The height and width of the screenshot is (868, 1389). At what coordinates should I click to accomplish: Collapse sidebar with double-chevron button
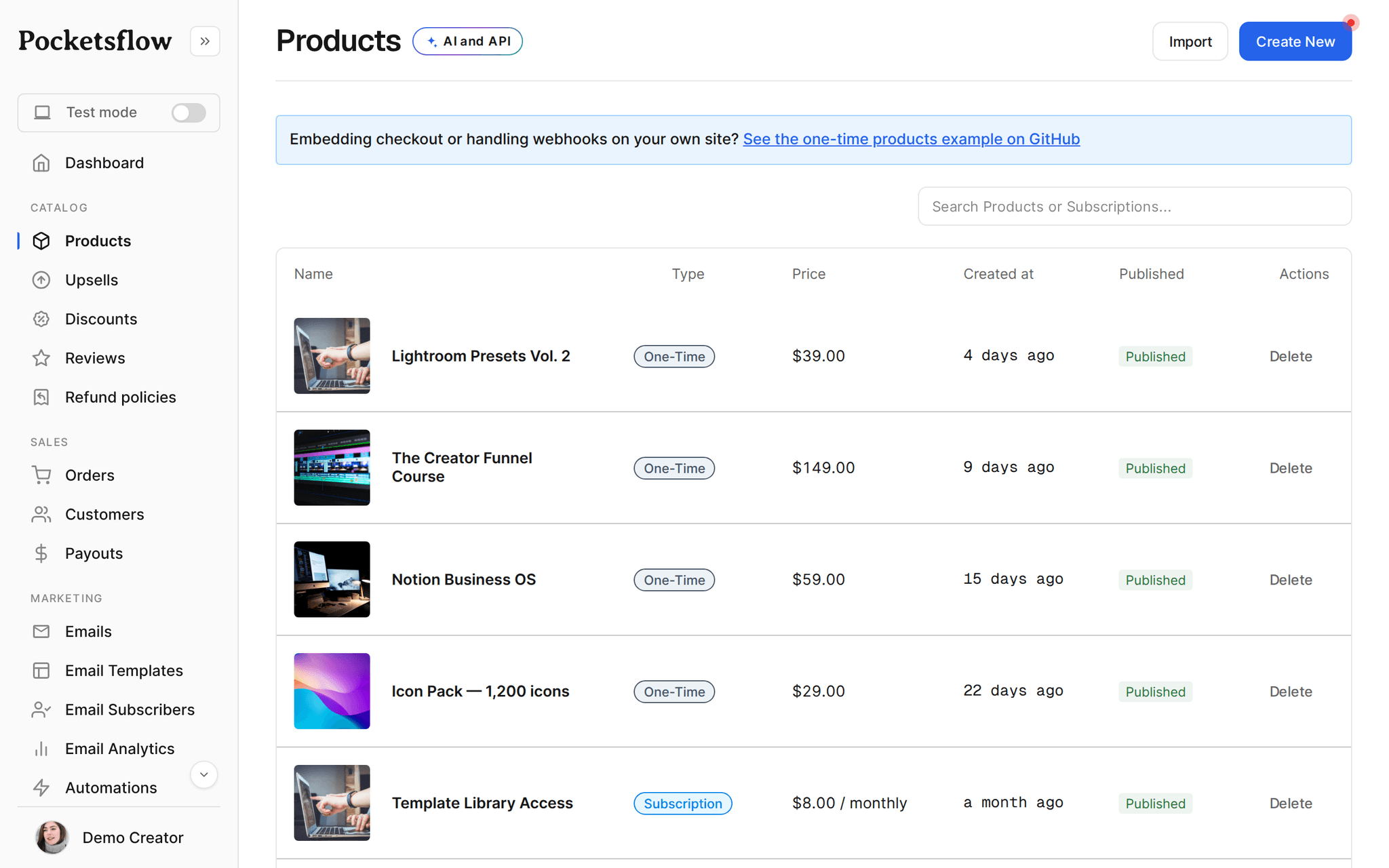[205, 41]
